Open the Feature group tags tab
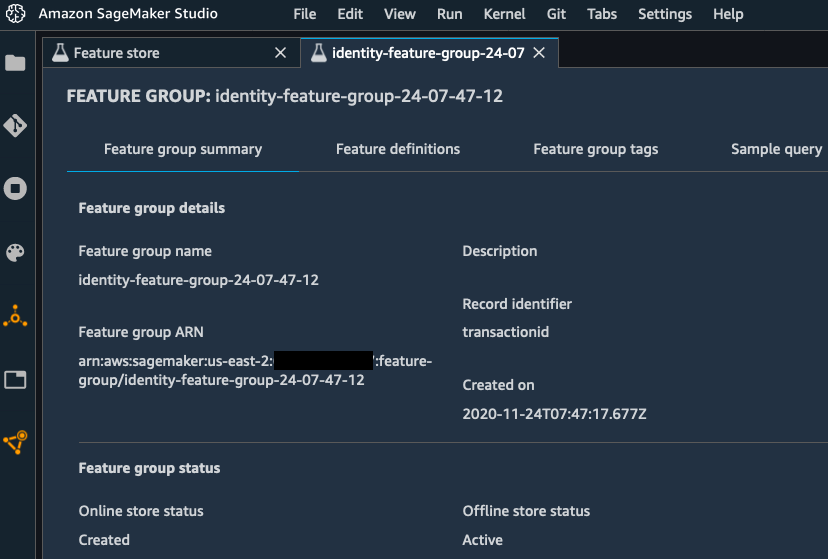This screenshot has width=828, height=559. click(596, 149)
